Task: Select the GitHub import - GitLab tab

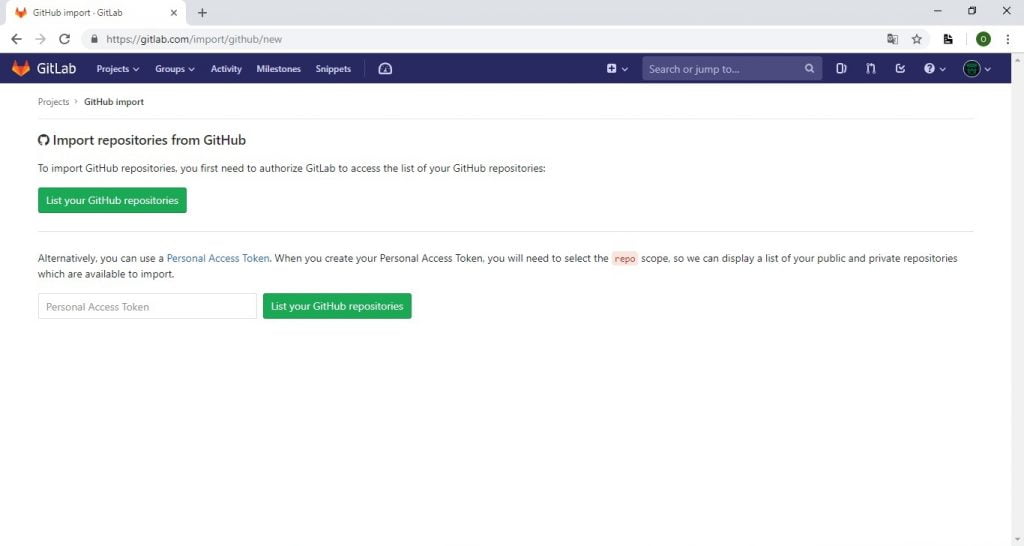Action: click(95, 12)
